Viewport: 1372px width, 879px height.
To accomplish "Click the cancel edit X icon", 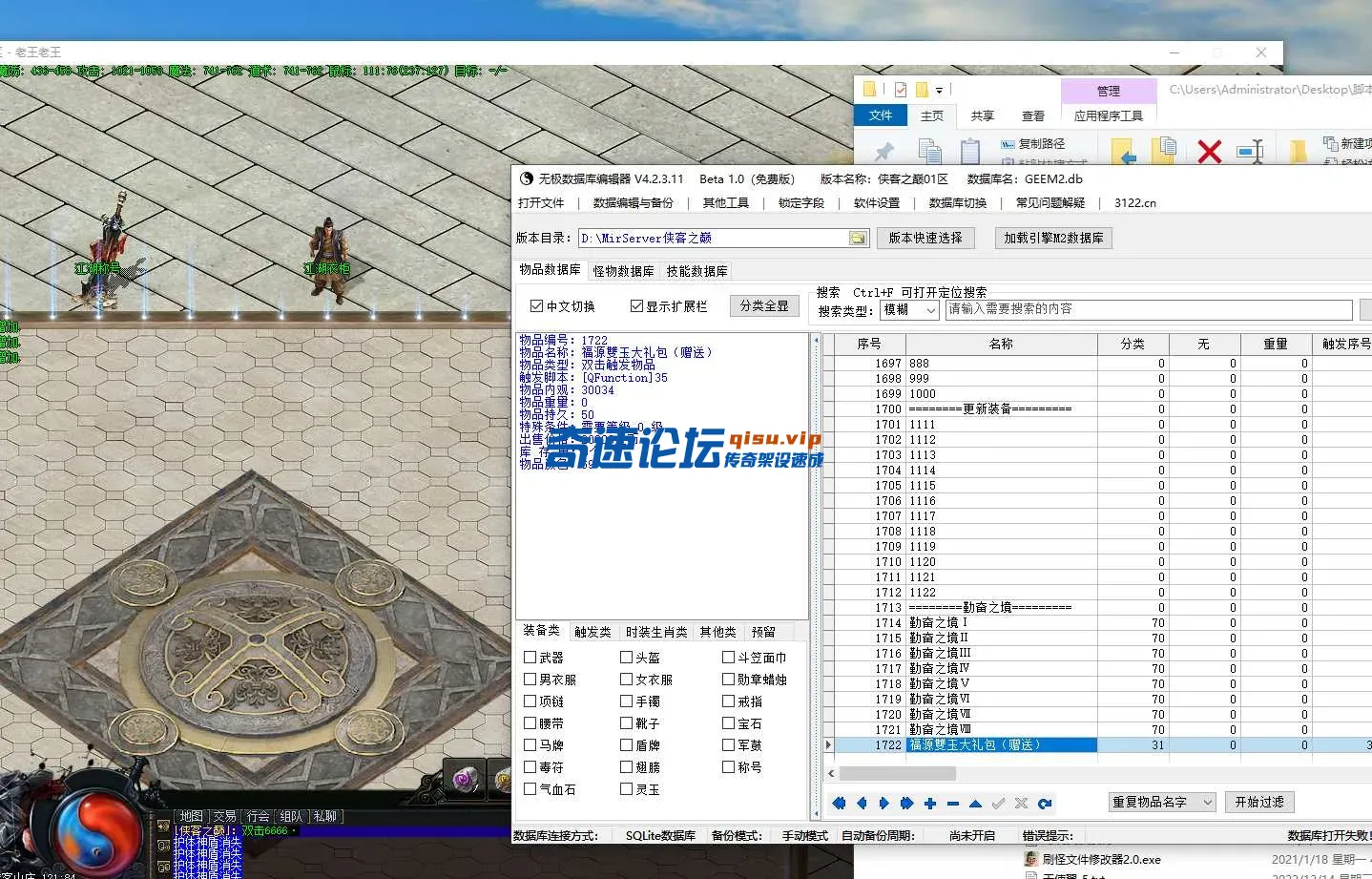I will coord(1021,803).
